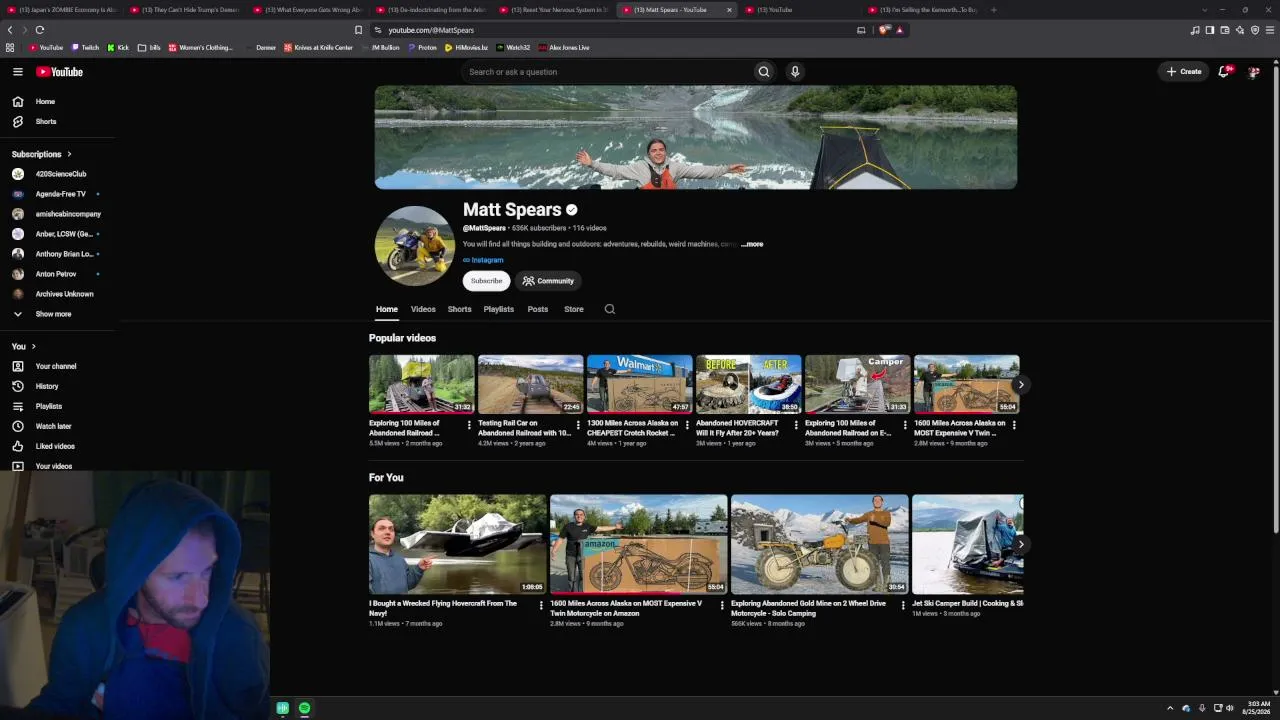Open the channel Playlists tab
Image resolution: width=1280 pixels, height=720 pixels.
[x=499, y=309]
